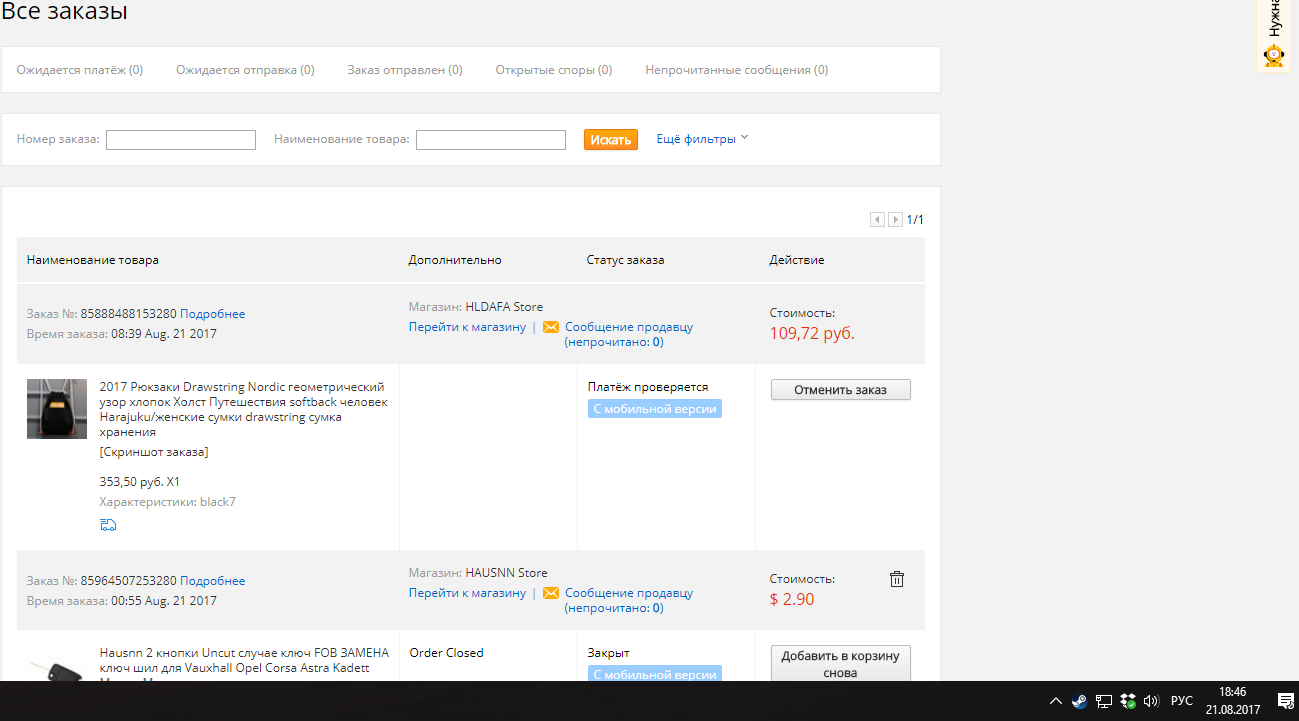The width and height of the screenshot is (1299, 721).
Task: Open the Windows notification center
Action: [x=1286, y=701]
